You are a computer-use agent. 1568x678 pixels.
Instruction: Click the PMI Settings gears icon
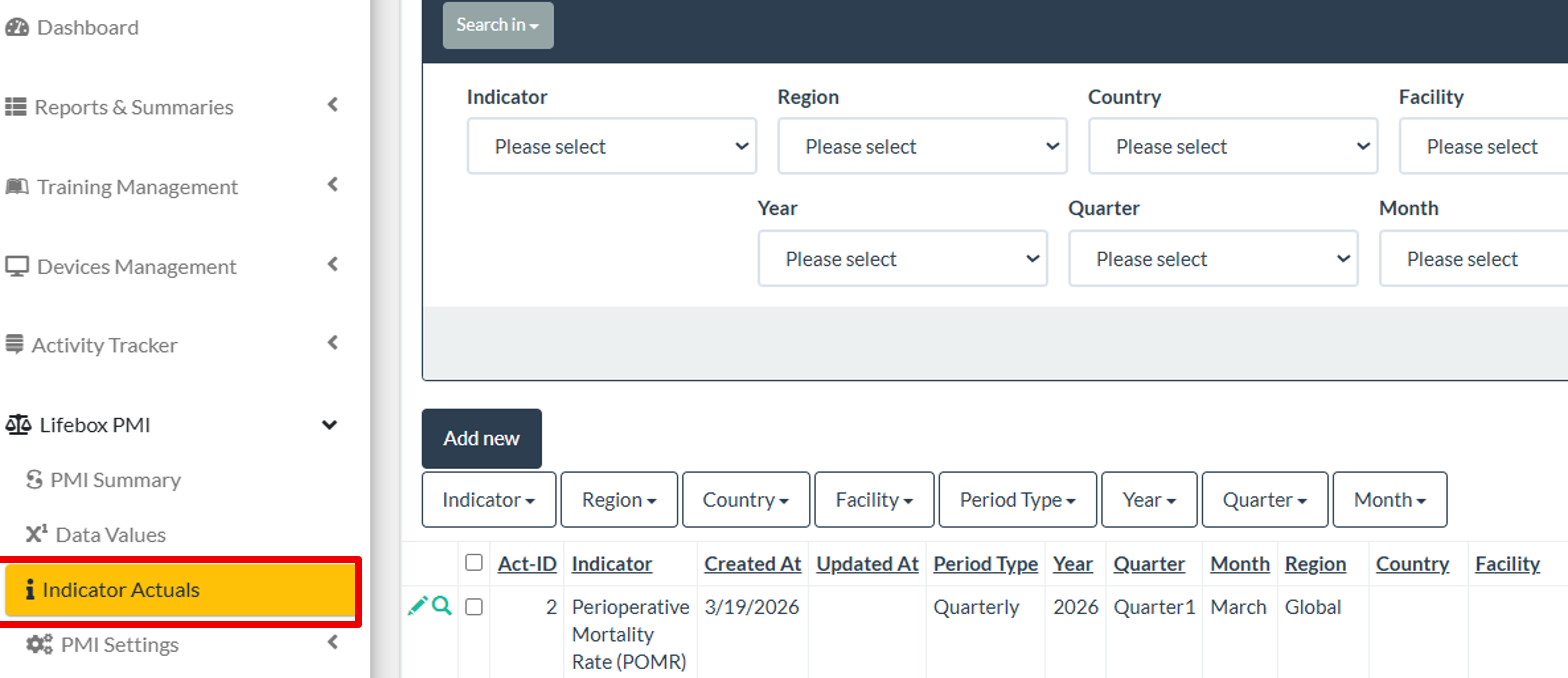pos(39,645)
